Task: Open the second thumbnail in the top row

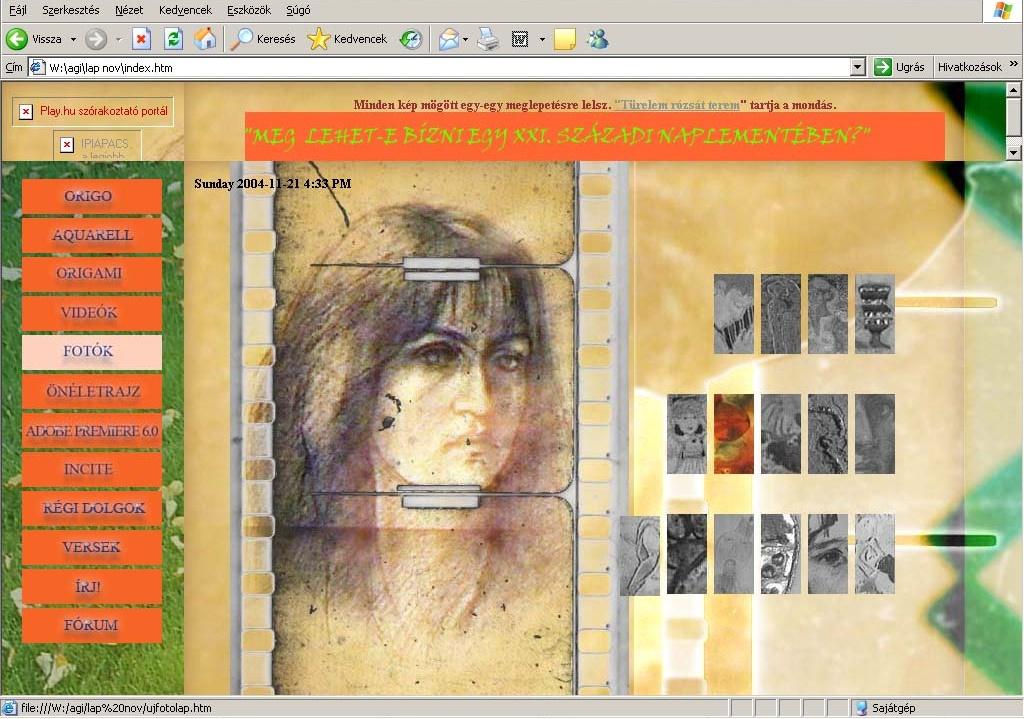Action: [x=780, y=313]
